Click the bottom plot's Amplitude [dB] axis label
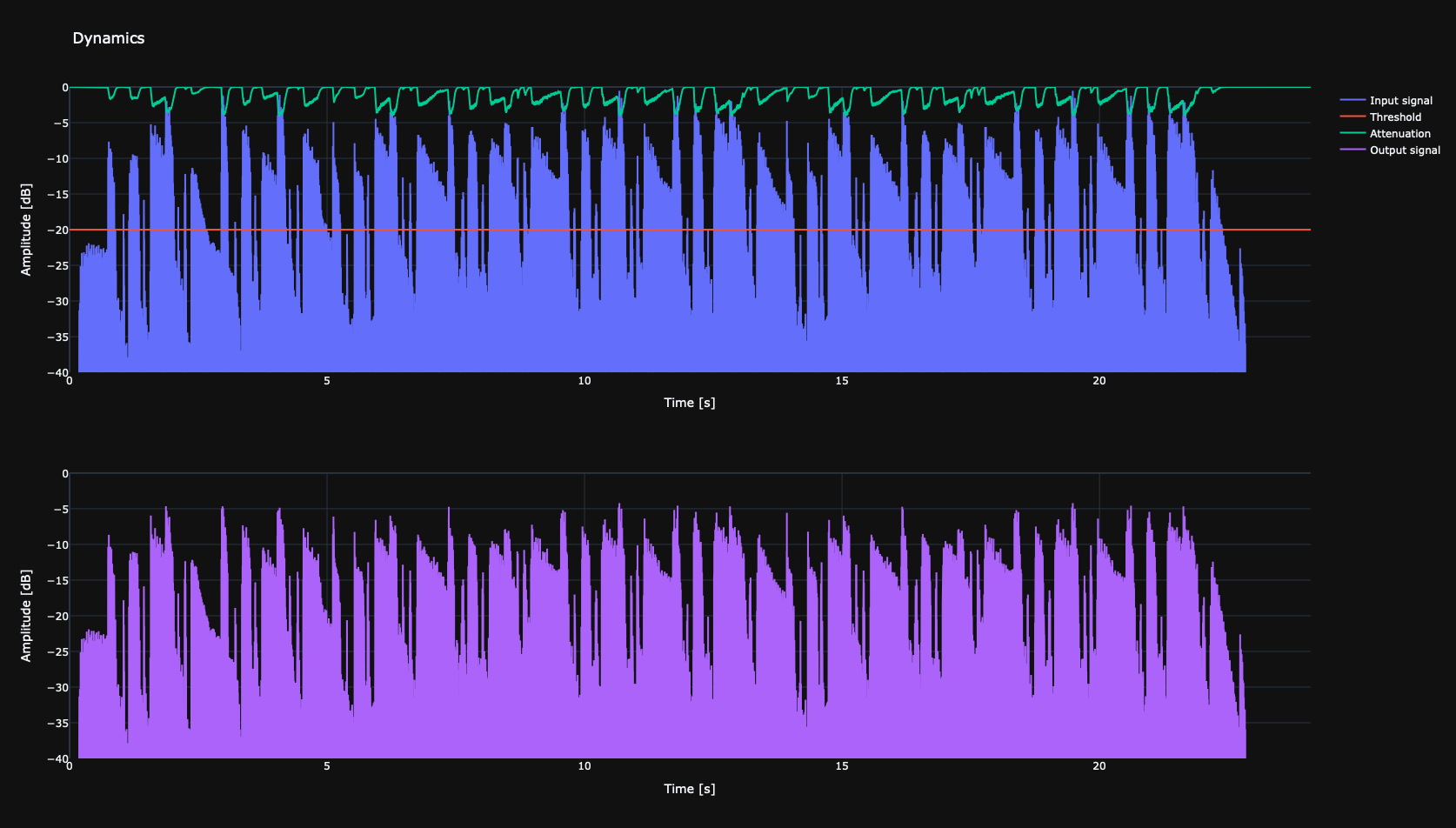Screen dimensions: 1456x828 click(26, 616)
